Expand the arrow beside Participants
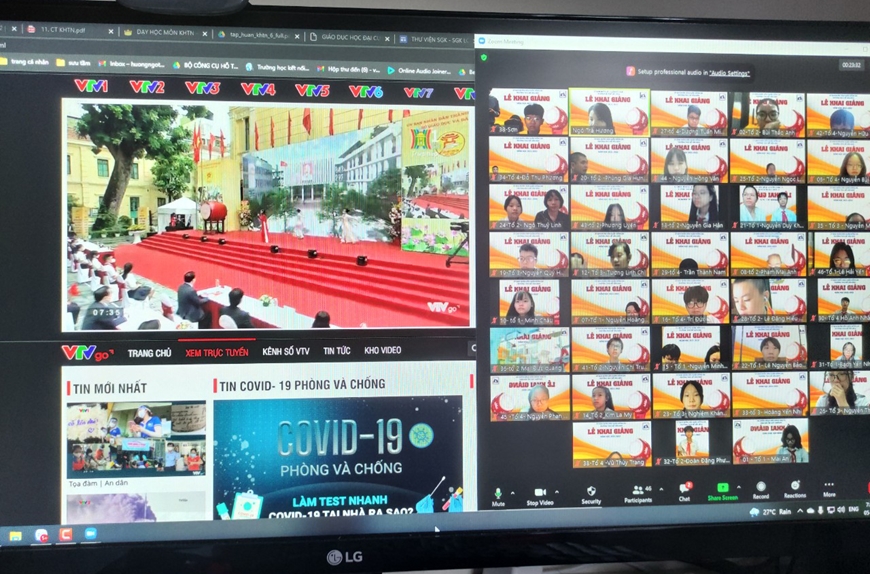This screenshot has height=574, width=870. 661,489
